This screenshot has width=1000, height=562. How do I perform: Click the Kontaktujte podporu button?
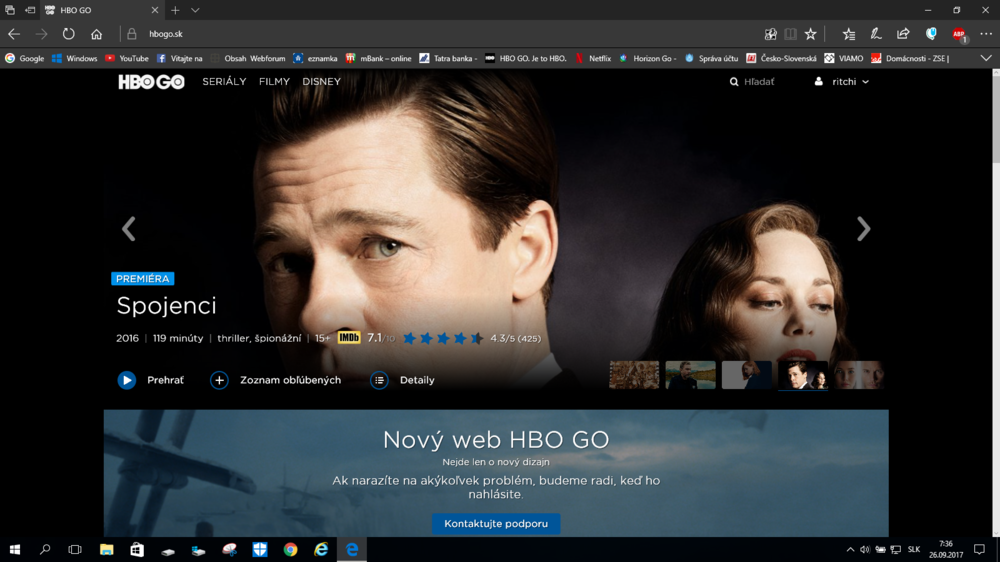coord(496,524)
